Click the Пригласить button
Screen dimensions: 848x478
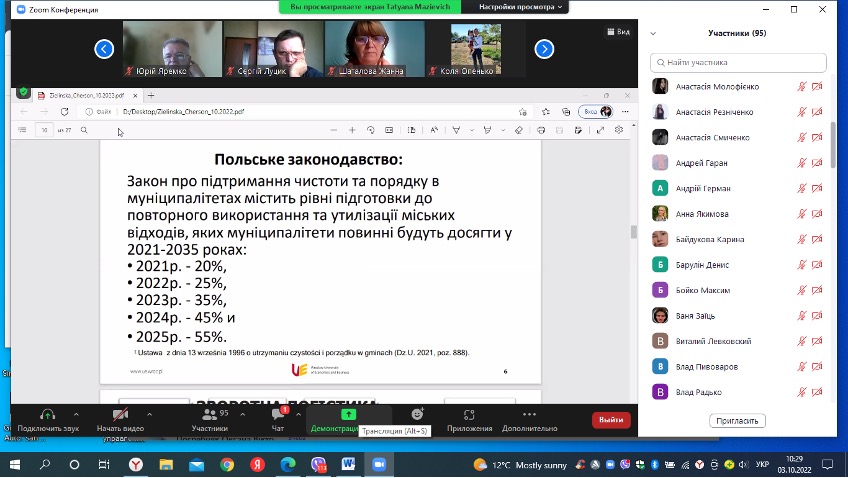pos(737,421)
